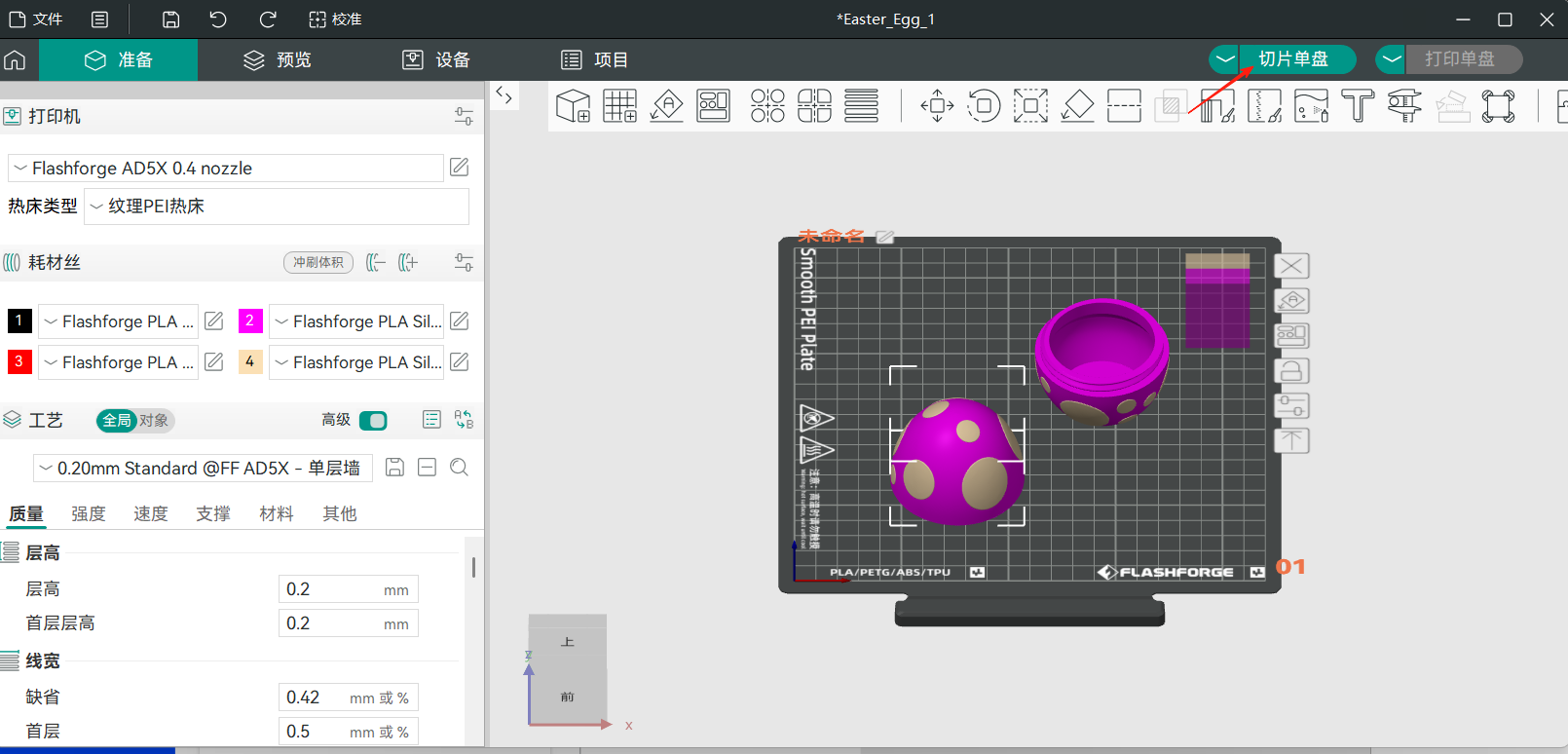The width and height of the screenshot is (1568, 754).
Task: Select the Rotate tool in toolbar
Action: (x=984, y=105)
